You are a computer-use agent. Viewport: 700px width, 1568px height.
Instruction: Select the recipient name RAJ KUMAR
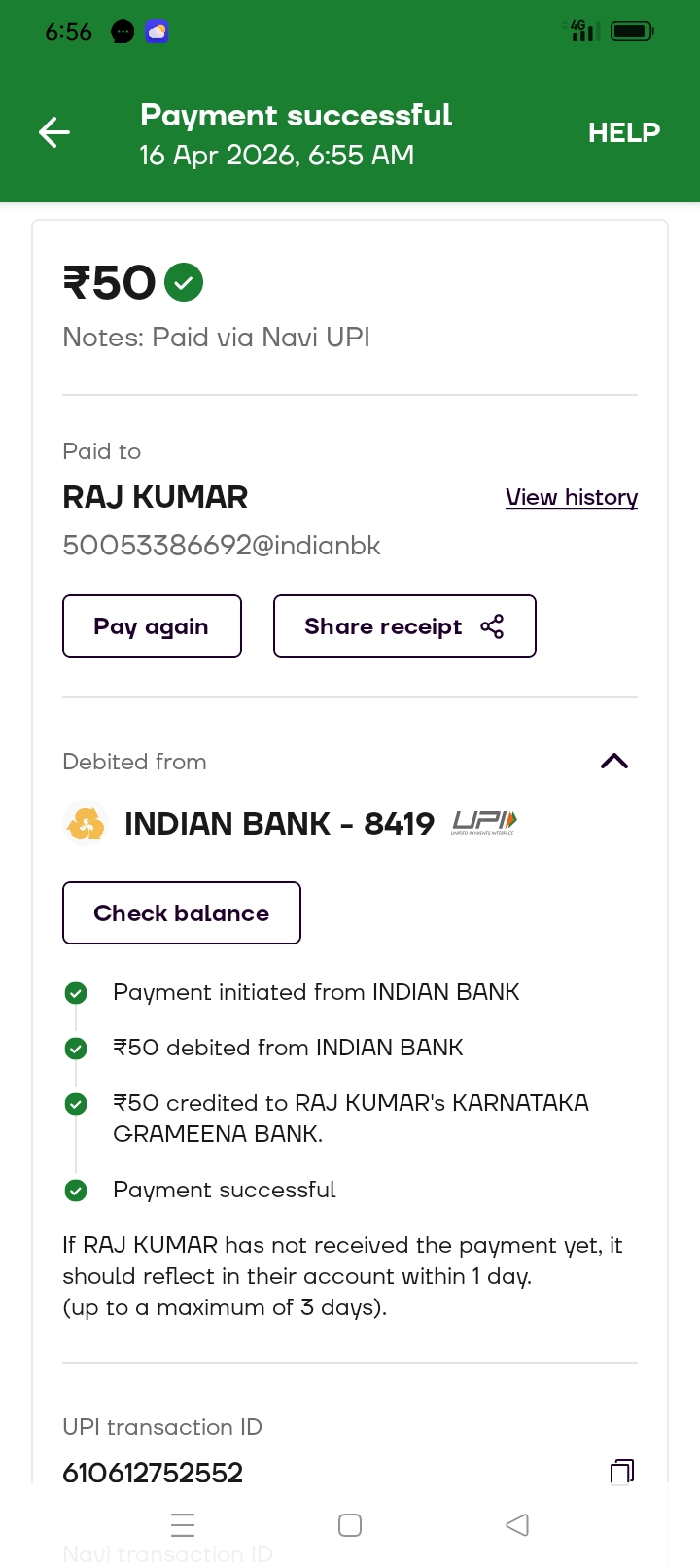click(156, 497)
